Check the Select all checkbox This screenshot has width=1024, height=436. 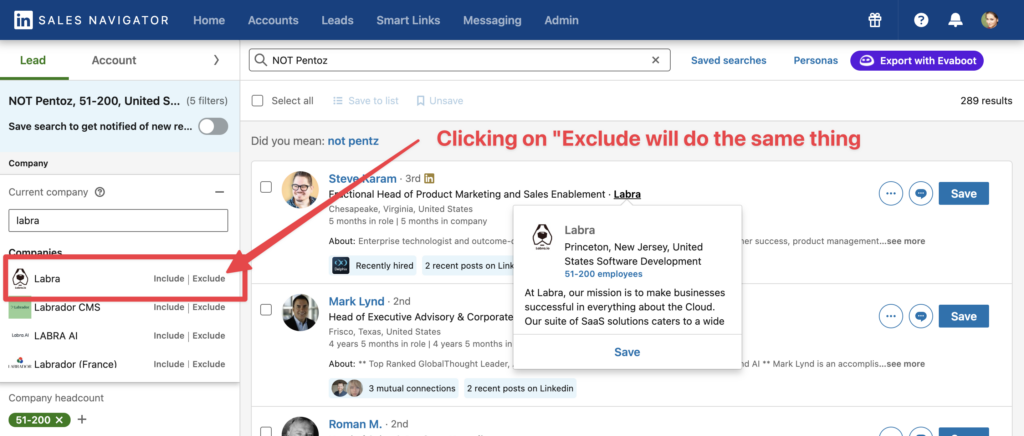(x=258, y=101)
